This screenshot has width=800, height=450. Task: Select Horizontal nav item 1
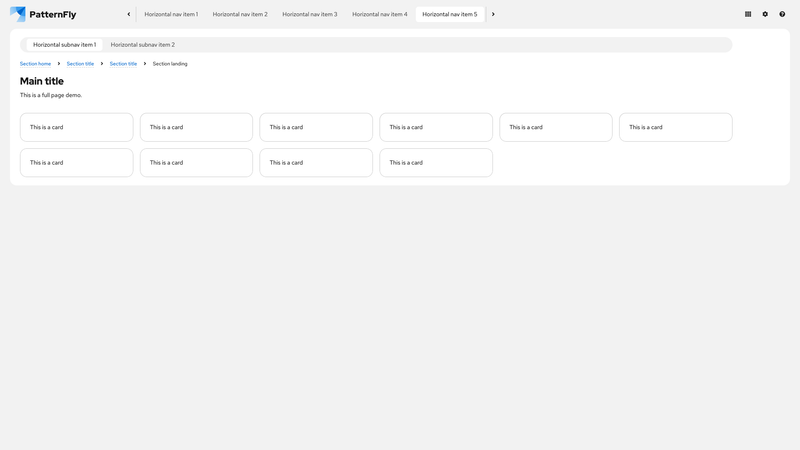171,14
